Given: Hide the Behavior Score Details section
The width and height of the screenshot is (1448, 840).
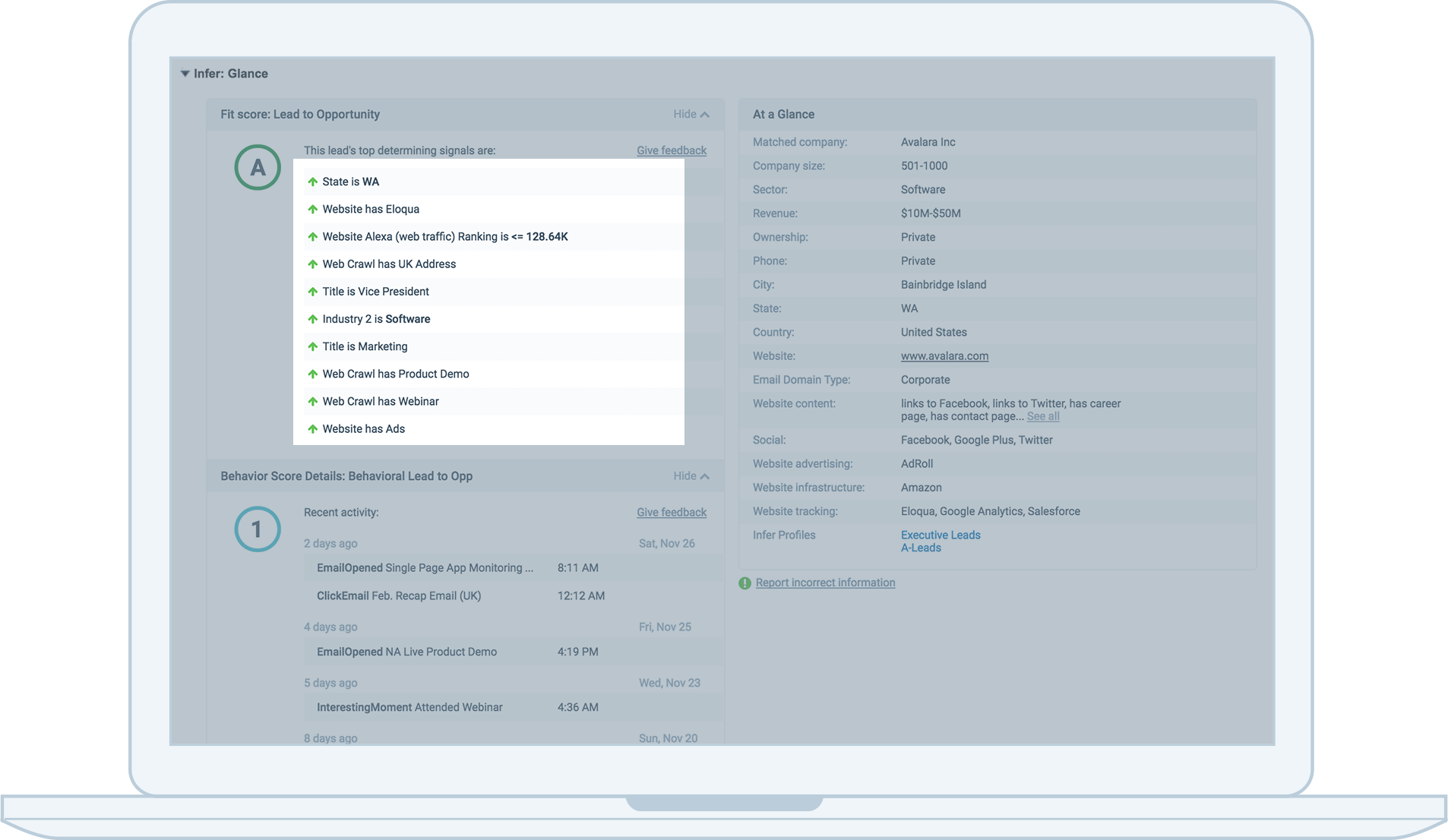Looking at the screenshot, I should (x=691, y=476).
